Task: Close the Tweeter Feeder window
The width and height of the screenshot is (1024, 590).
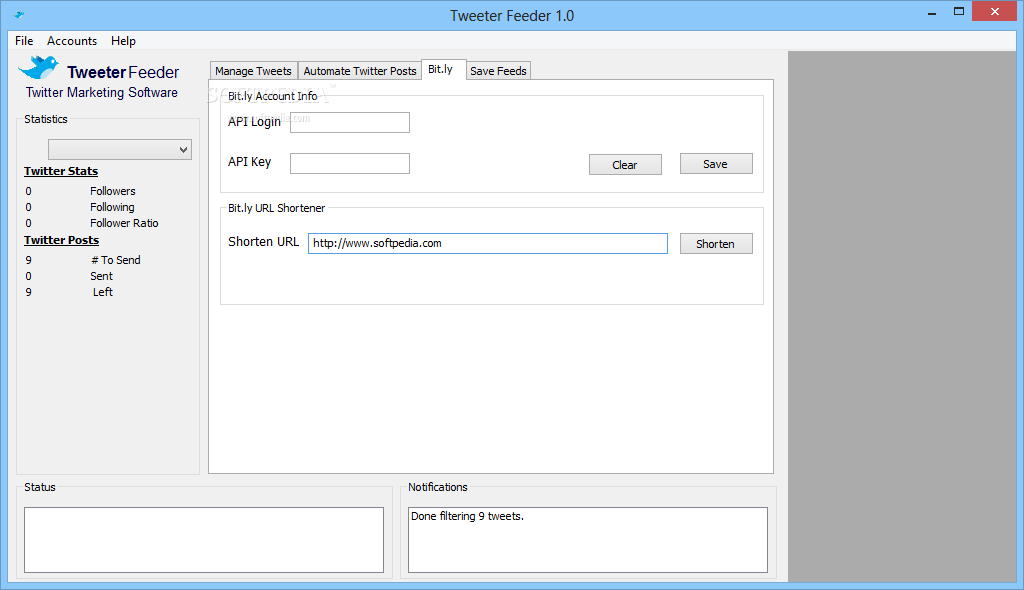Action: point(995,12)
